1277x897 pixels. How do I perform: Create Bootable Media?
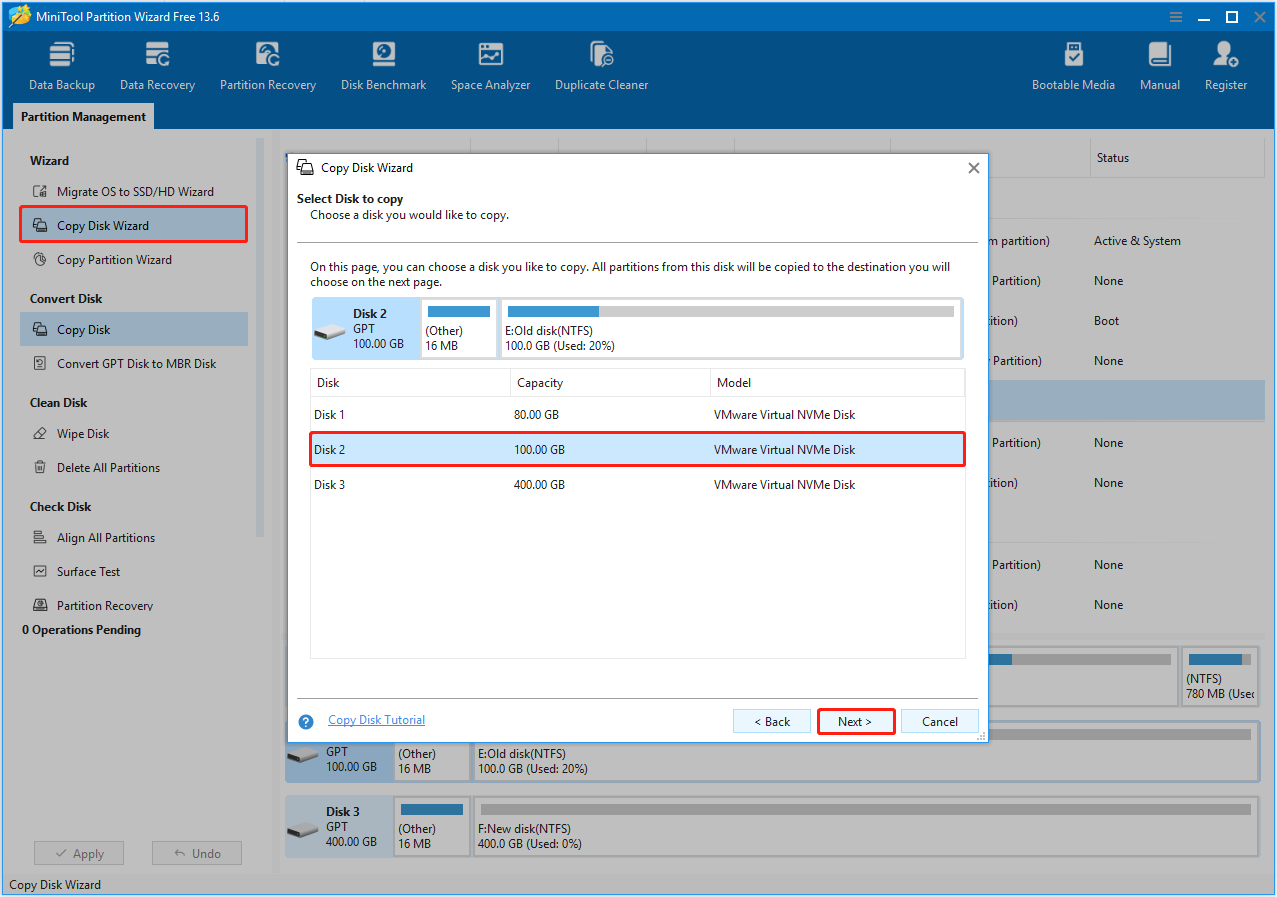[1073, 66]
